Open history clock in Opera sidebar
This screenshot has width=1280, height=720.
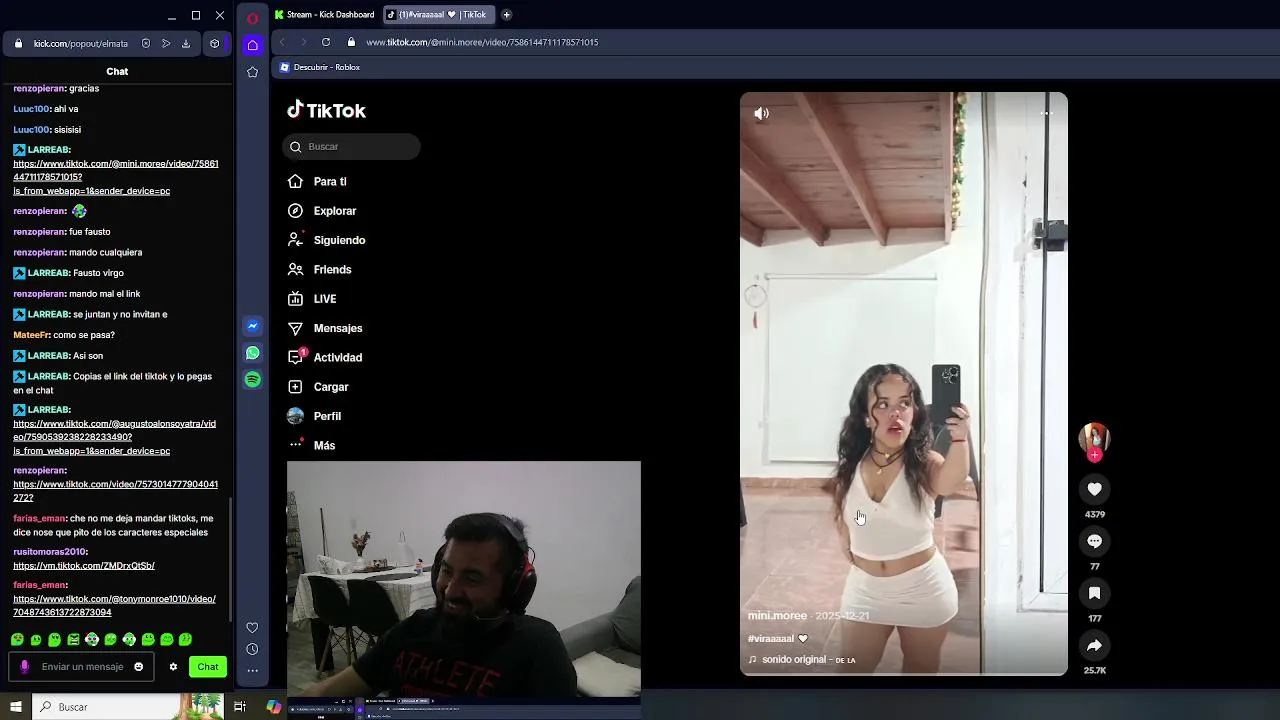(x=252, y=650)
